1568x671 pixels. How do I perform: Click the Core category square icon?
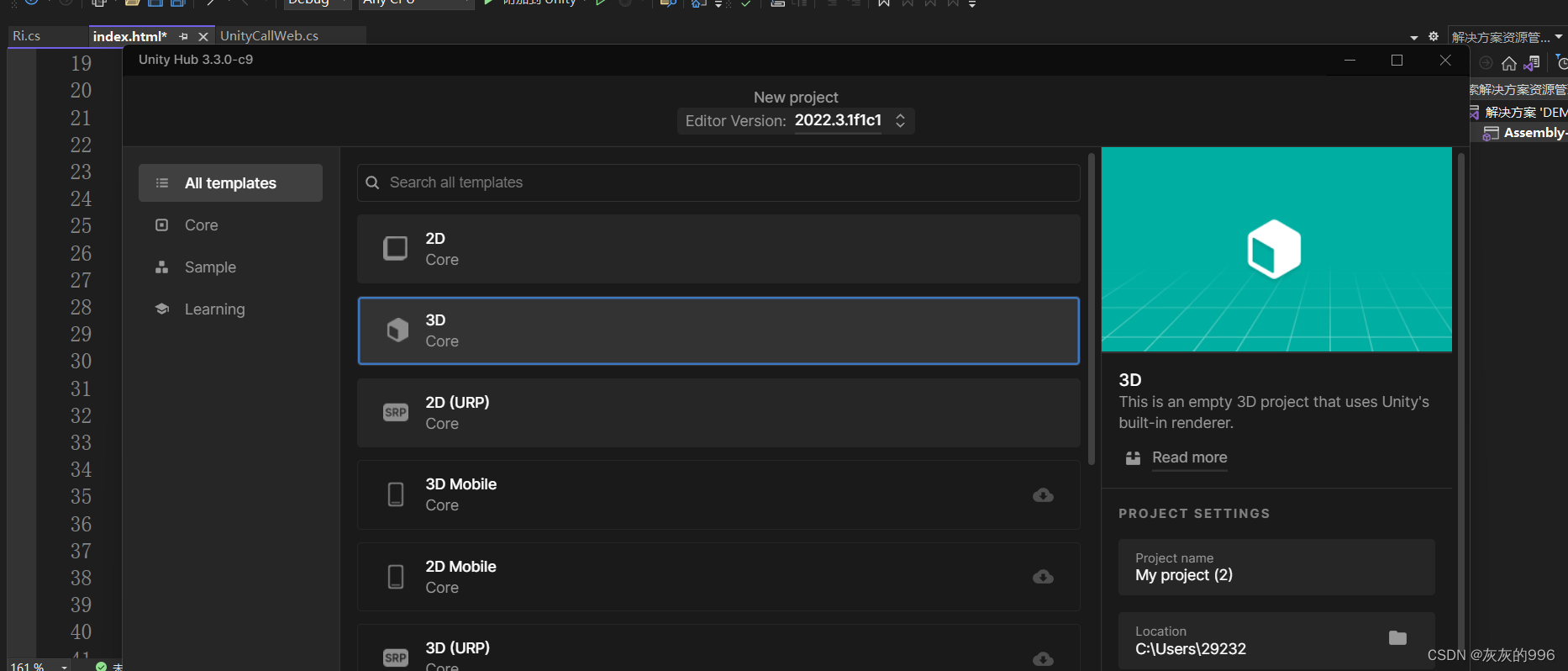point(162,225)
